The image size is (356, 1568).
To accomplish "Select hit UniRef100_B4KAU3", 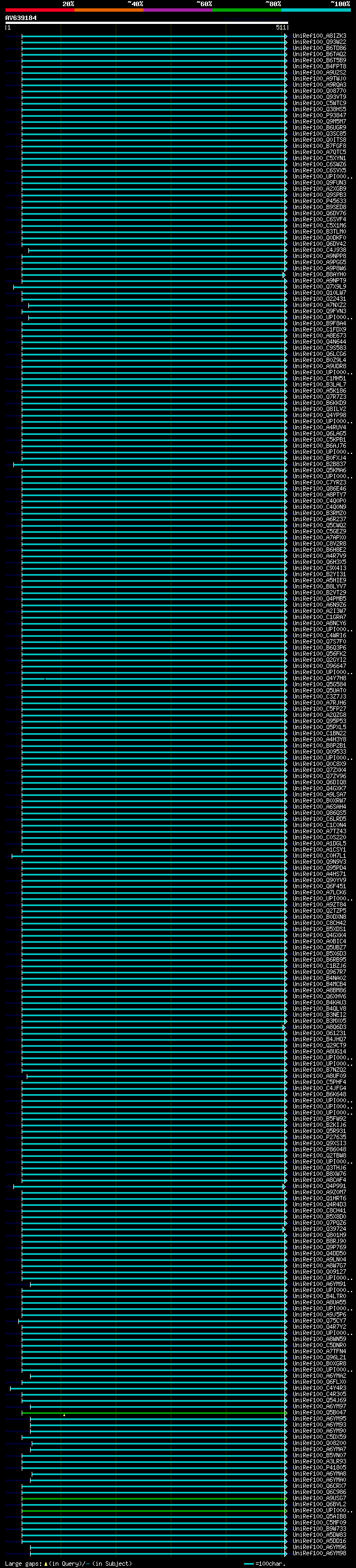I will point(319,1002).
